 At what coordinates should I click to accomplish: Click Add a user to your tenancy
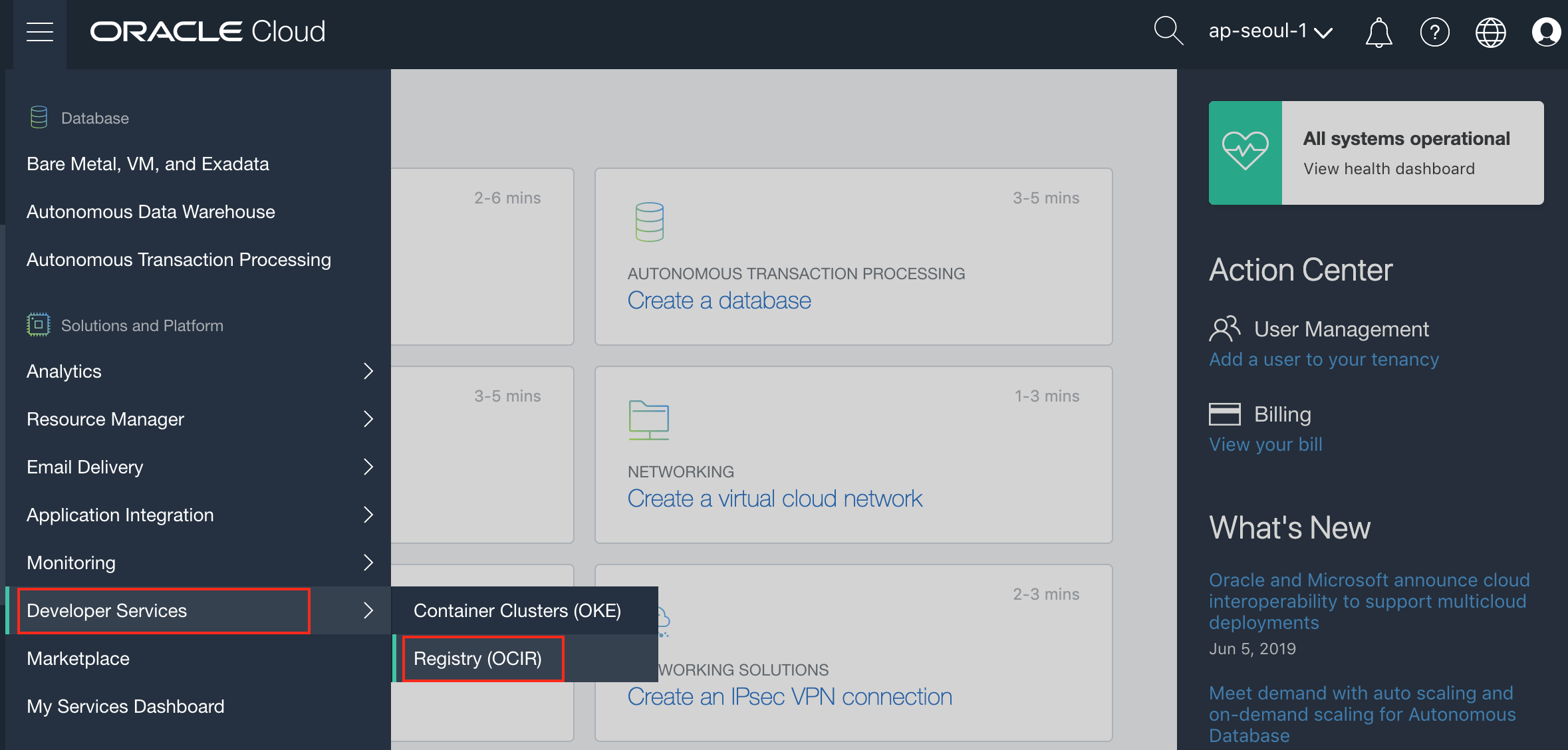click(x=1323, y=359)
